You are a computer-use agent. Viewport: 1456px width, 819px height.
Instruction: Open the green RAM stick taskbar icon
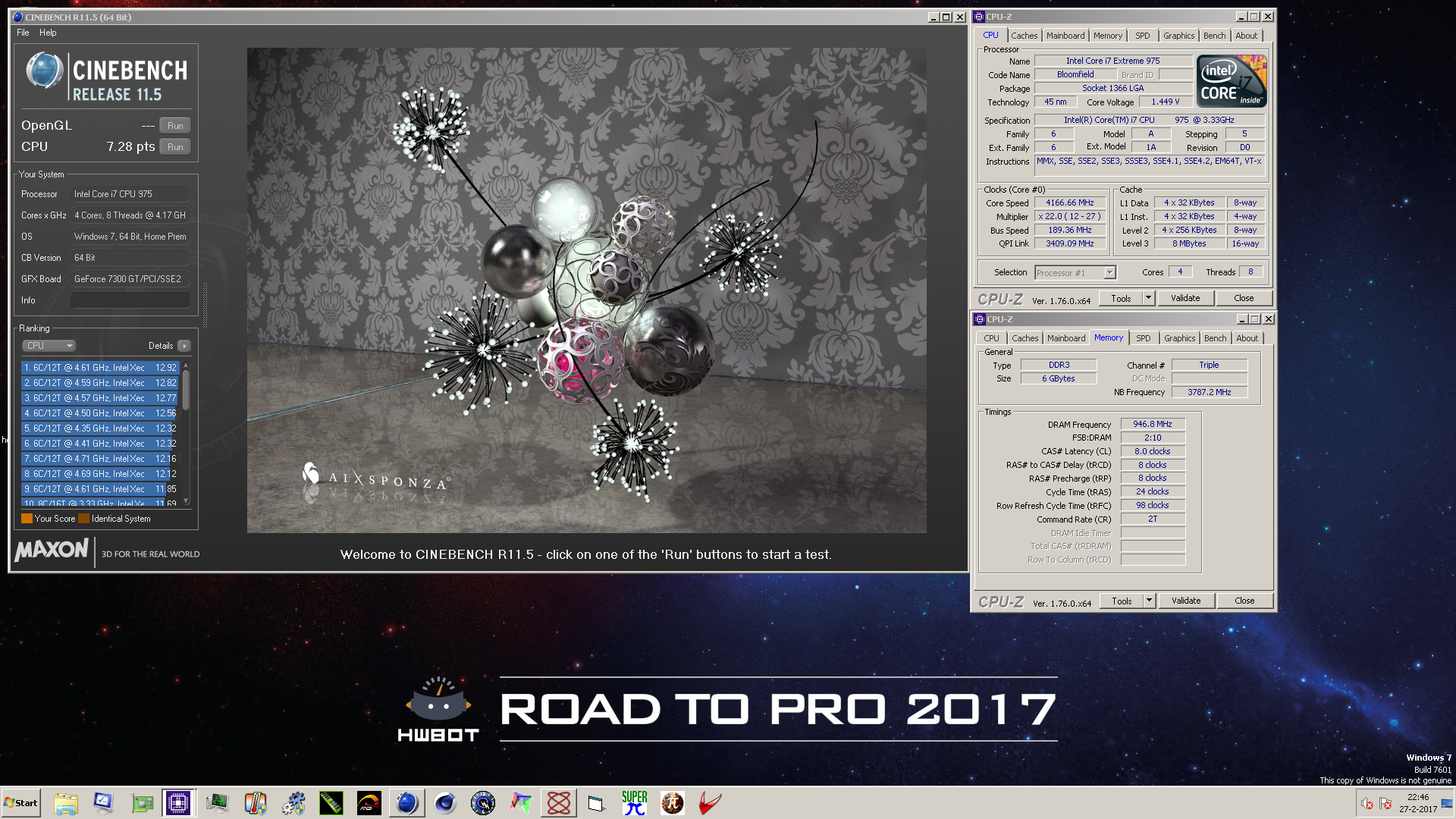pos(331,803)
